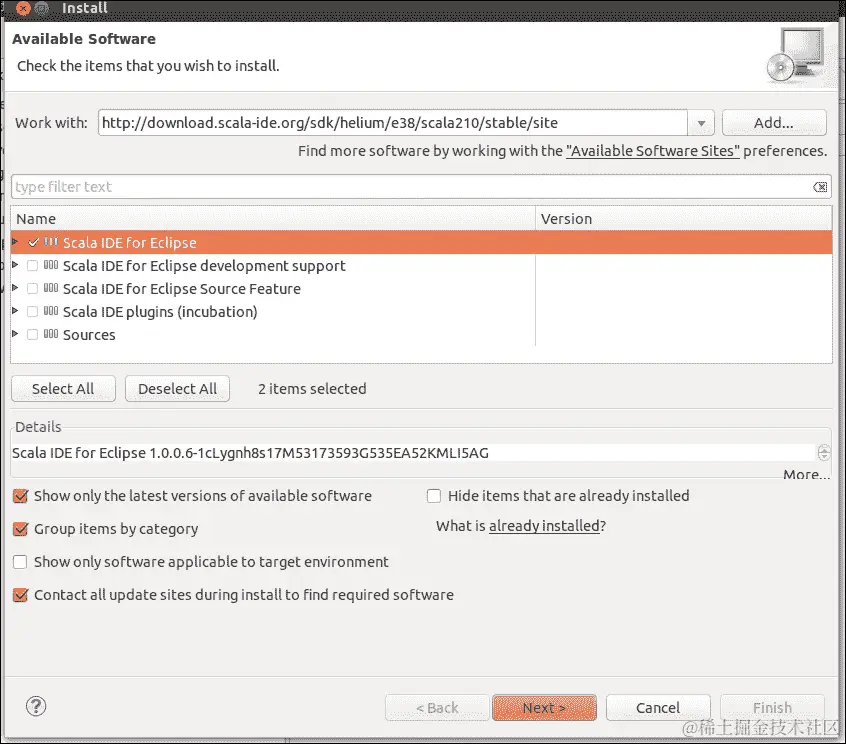
Task: Sort by the Version column header
Action: tap(684, 219)
